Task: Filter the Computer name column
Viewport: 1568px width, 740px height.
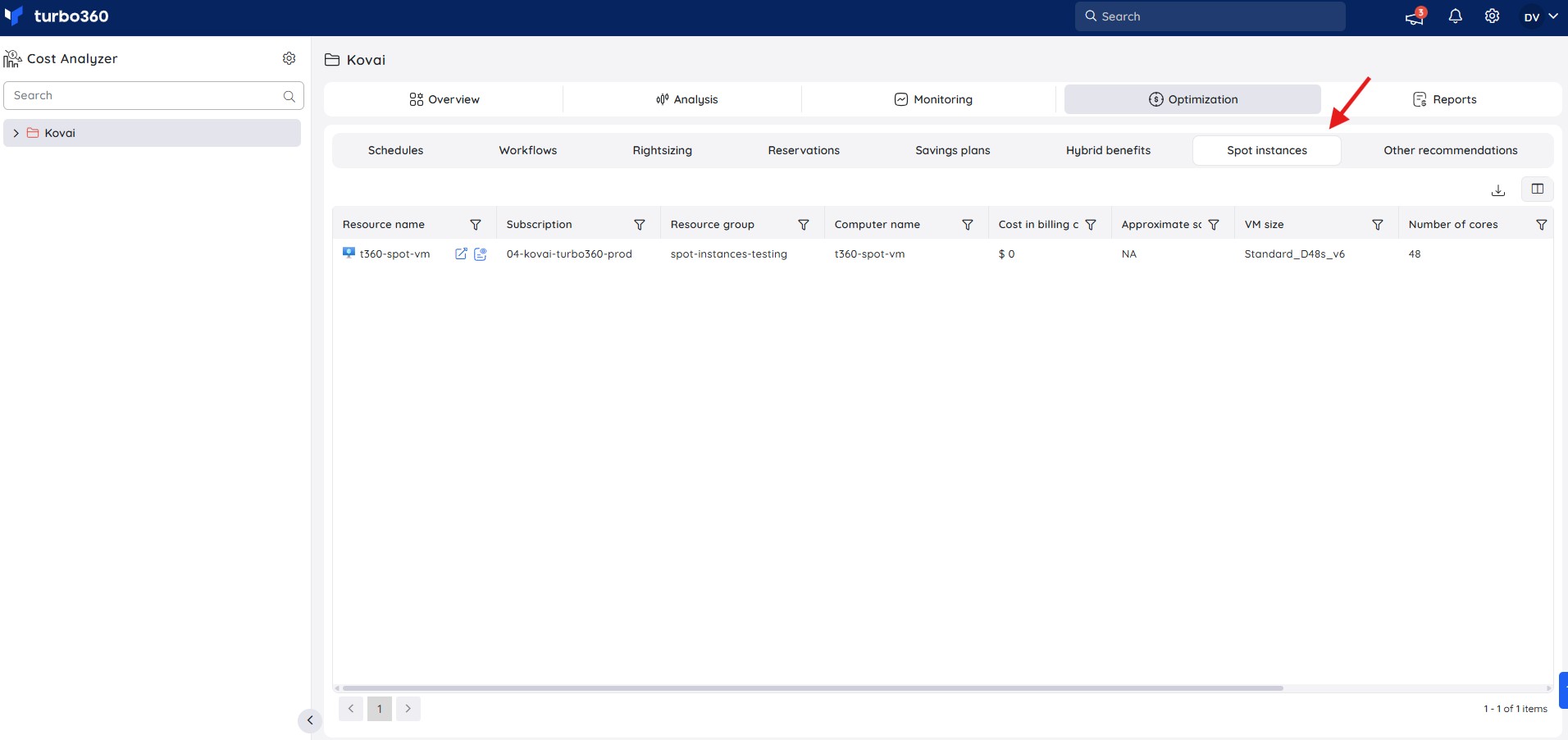Action: tap(968, 225)
